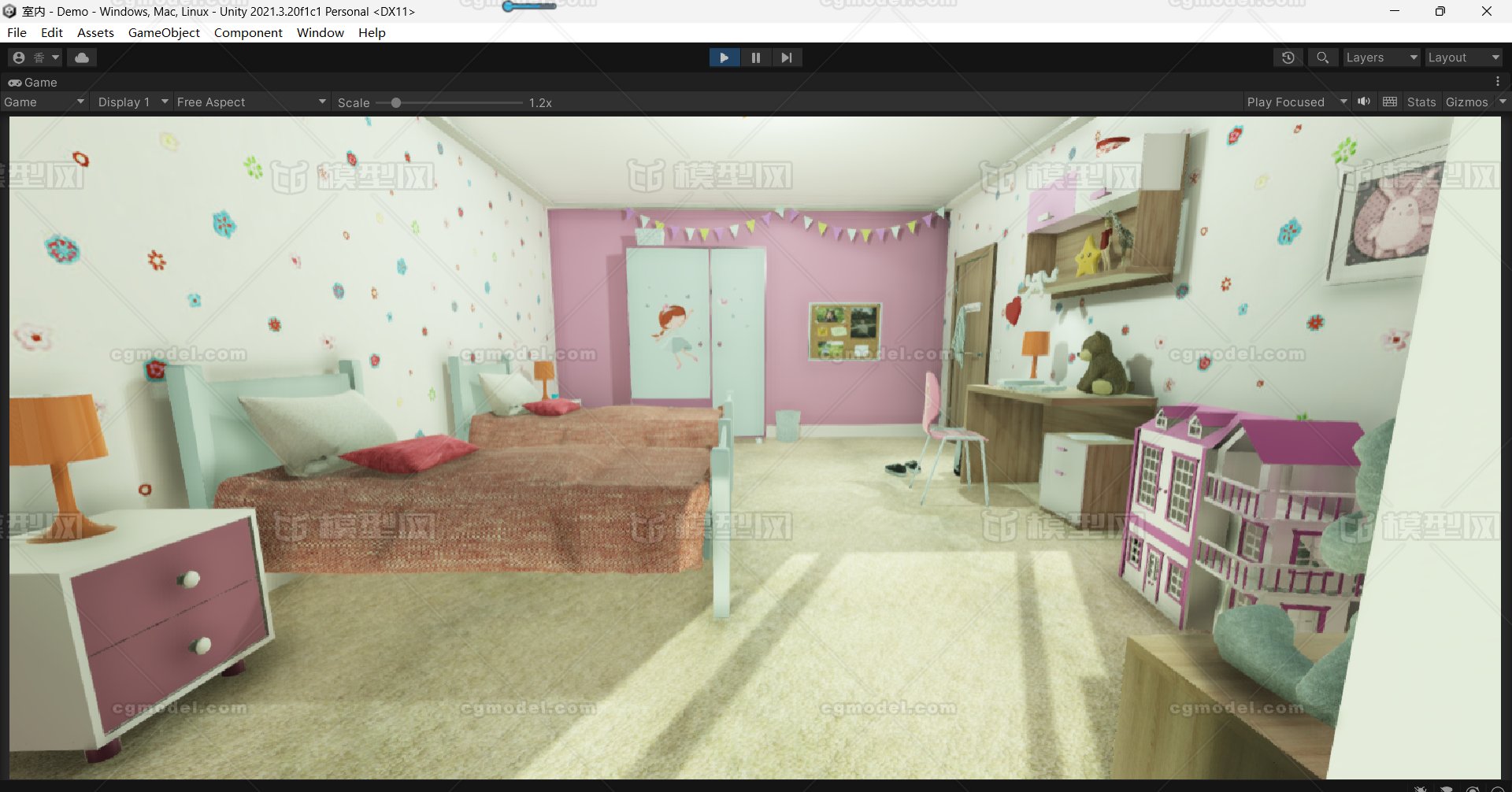Select the Game tab
The image size is (1512, 792).
pos(33,82)
